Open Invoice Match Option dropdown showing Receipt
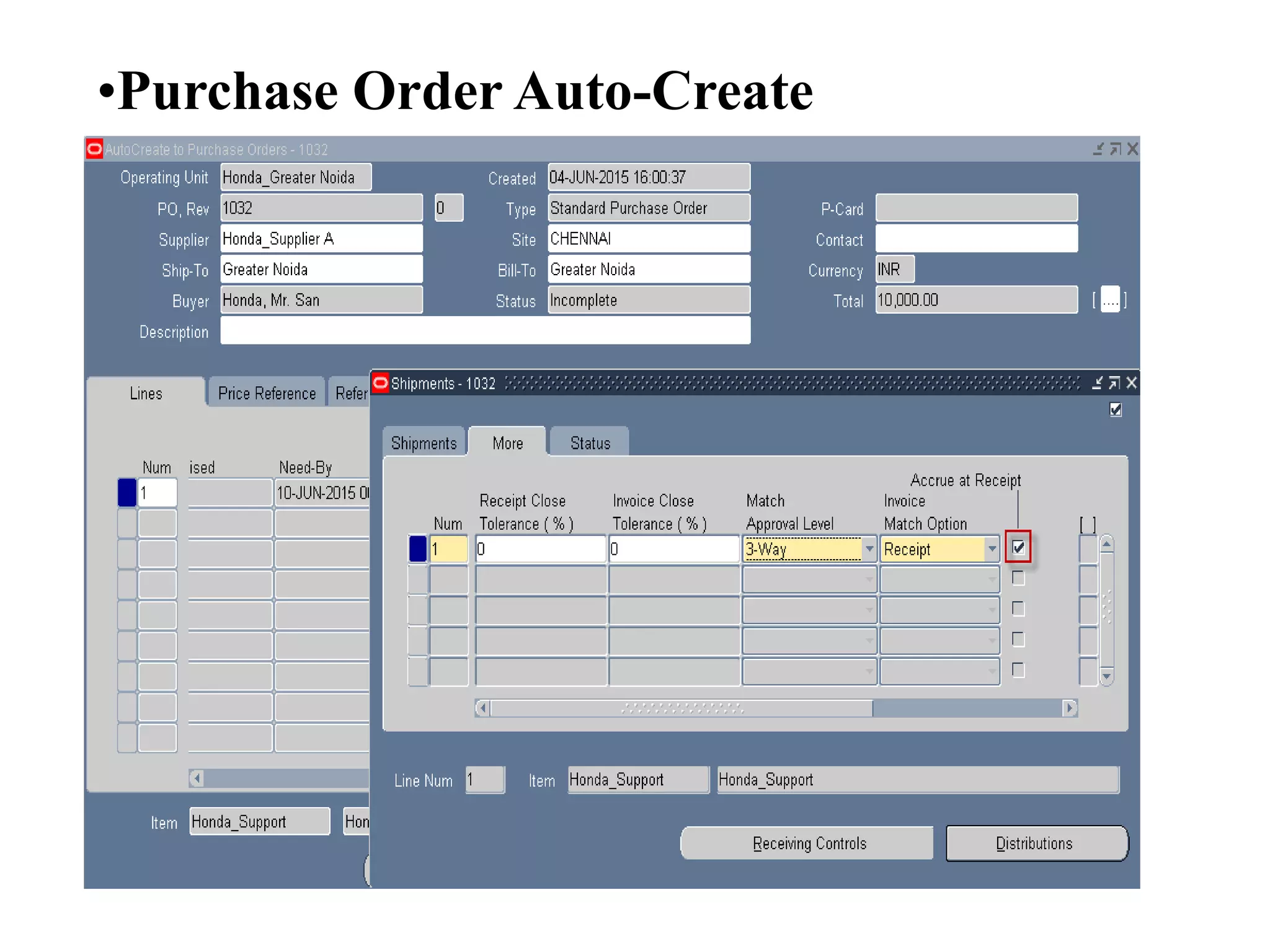This screenshot has width=1270, height=952. pos(992,549)
